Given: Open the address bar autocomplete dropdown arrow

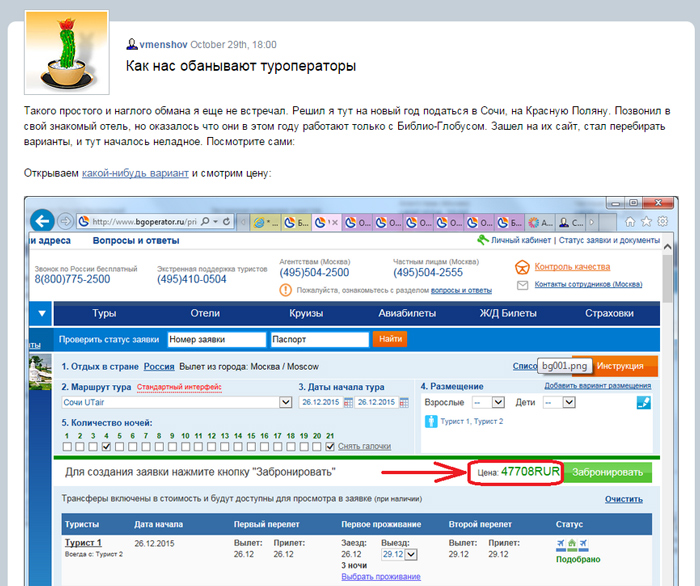Looking at the screenshot, I should tap(216, 221).
